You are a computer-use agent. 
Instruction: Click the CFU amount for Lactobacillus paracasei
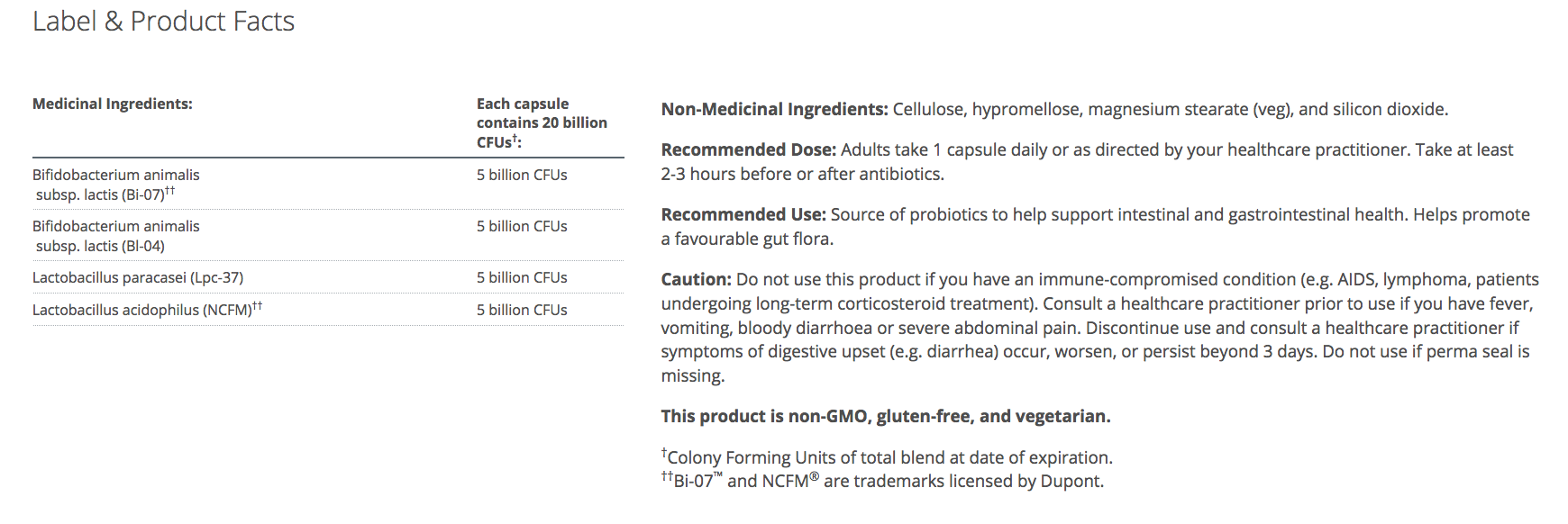[522, 278]
